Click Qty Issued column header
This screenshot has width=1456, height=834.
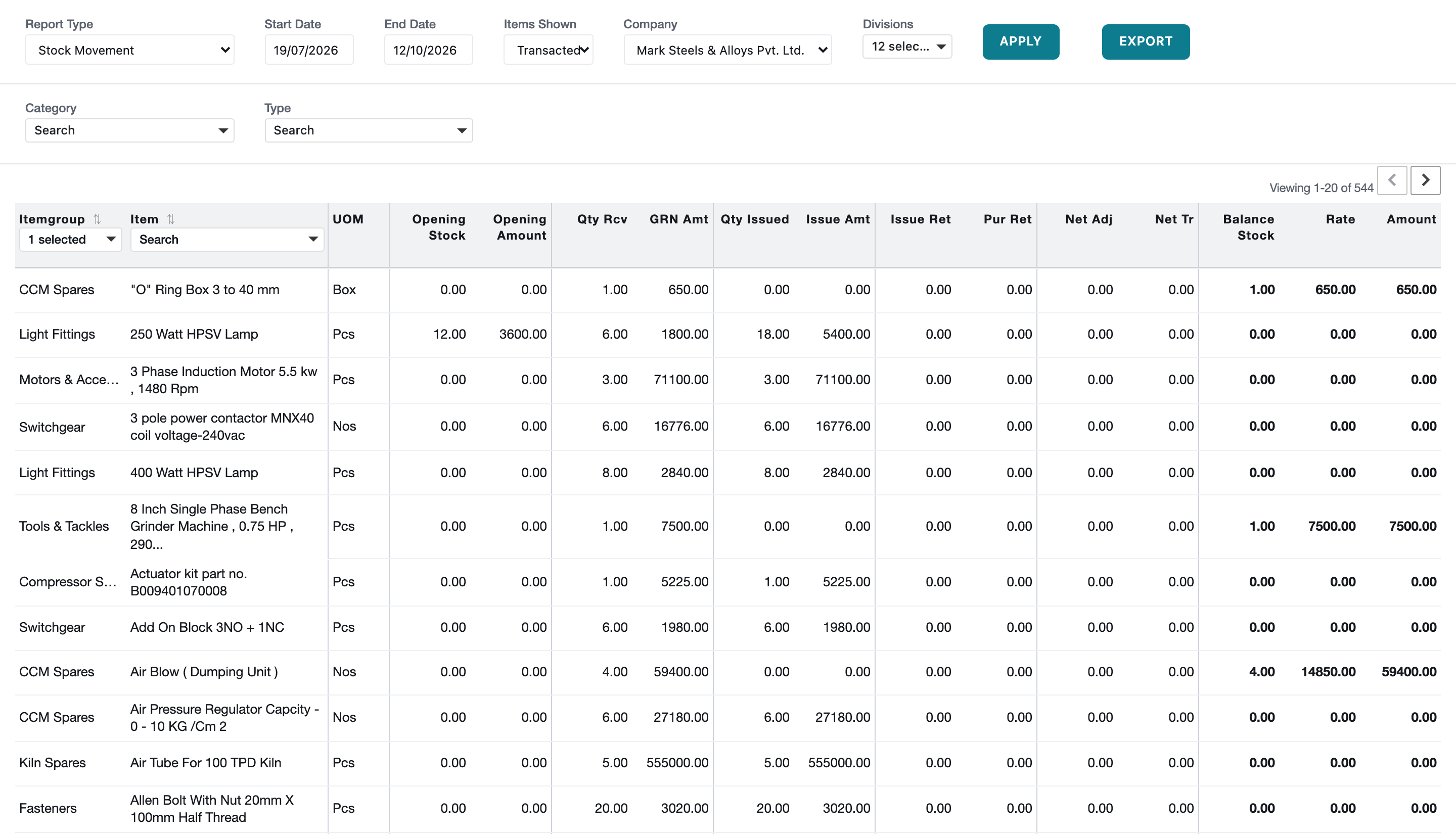(x=754, y=219)
